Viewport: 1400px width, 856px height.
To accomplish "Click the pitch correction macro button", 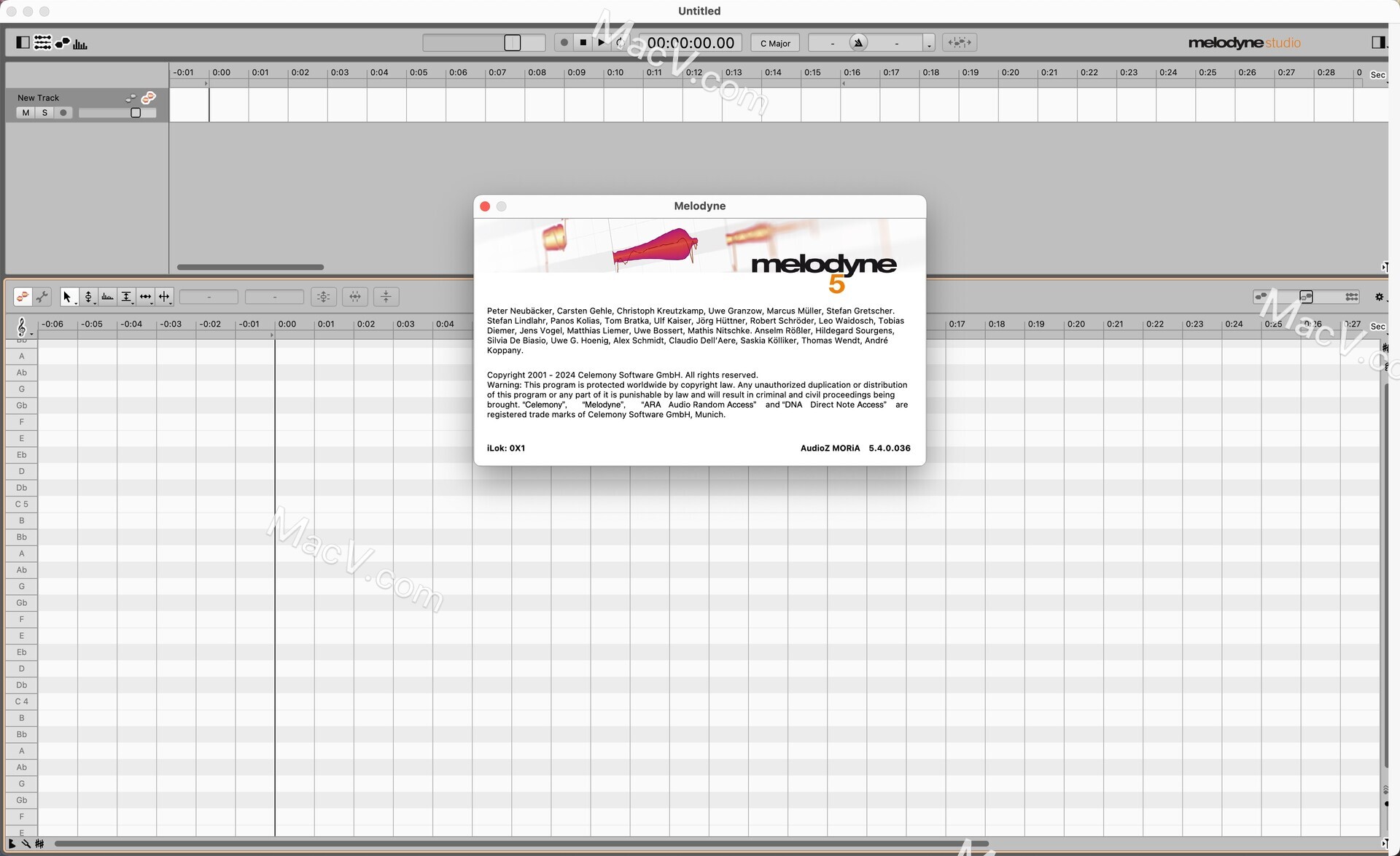I will [x=323, y=297].
